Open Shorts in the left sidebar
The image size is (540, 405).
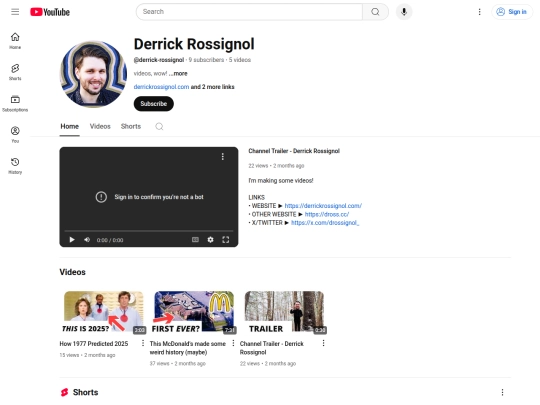point(15,72)
